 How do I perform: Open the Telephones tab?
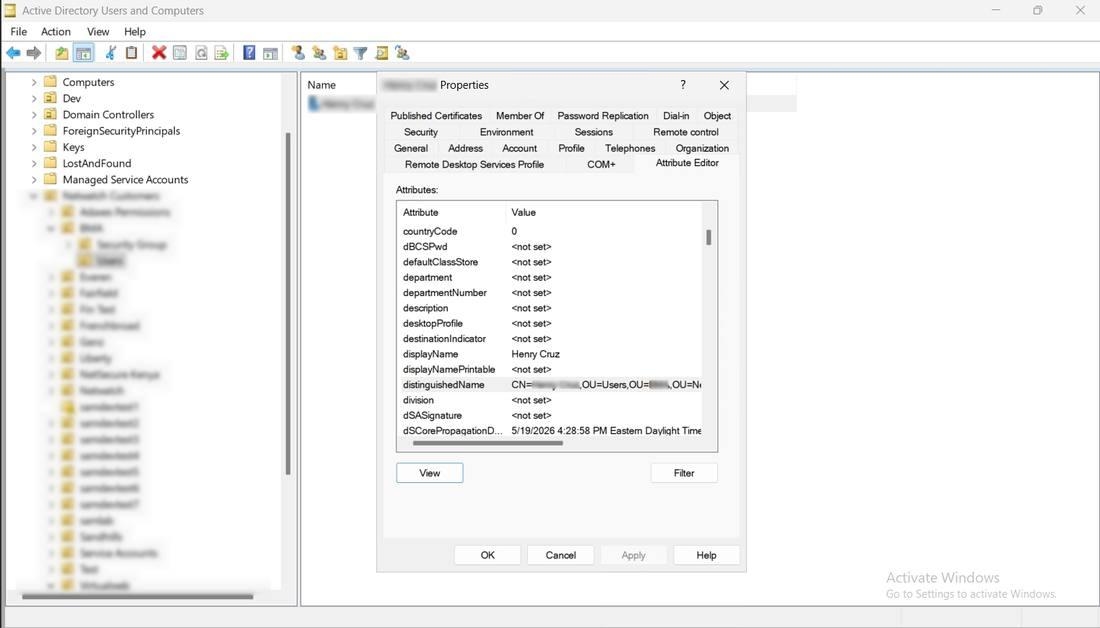pos(630,148)
